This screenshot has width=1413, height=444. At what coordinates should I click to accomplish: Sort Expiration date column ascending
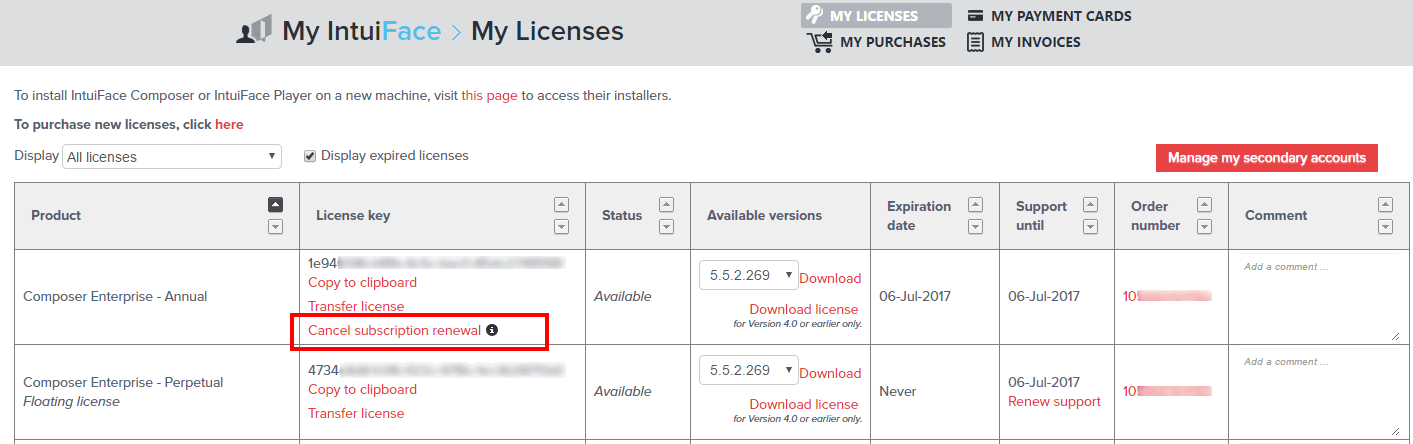coord(975,204)
